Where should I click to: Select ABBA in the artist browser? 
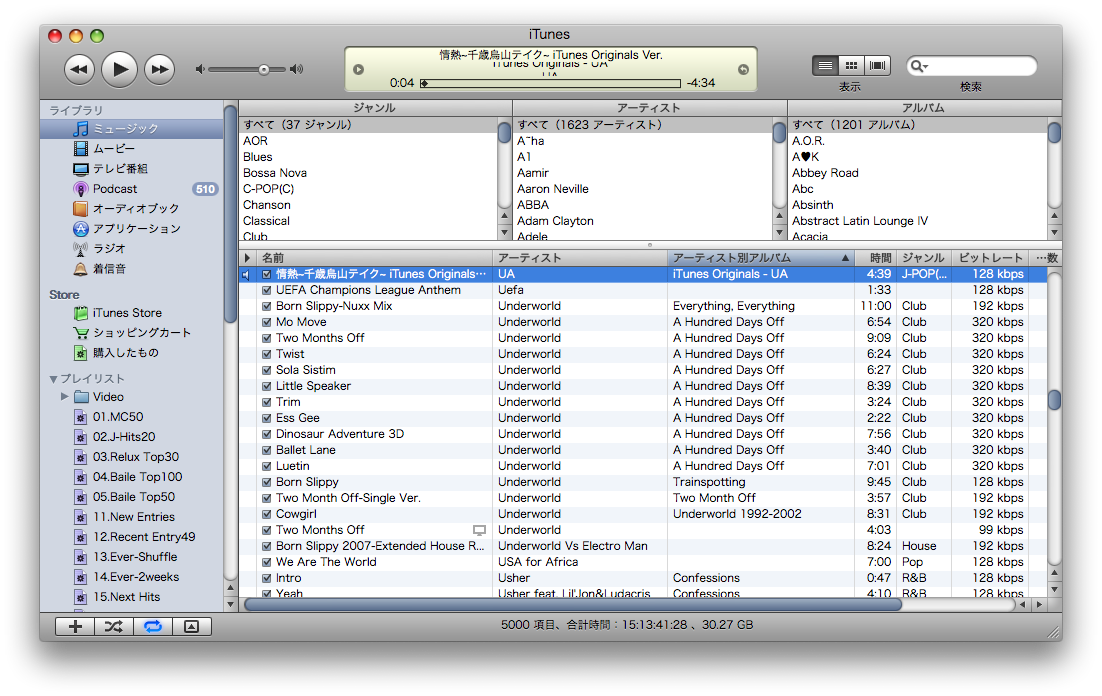coord(642,205)
